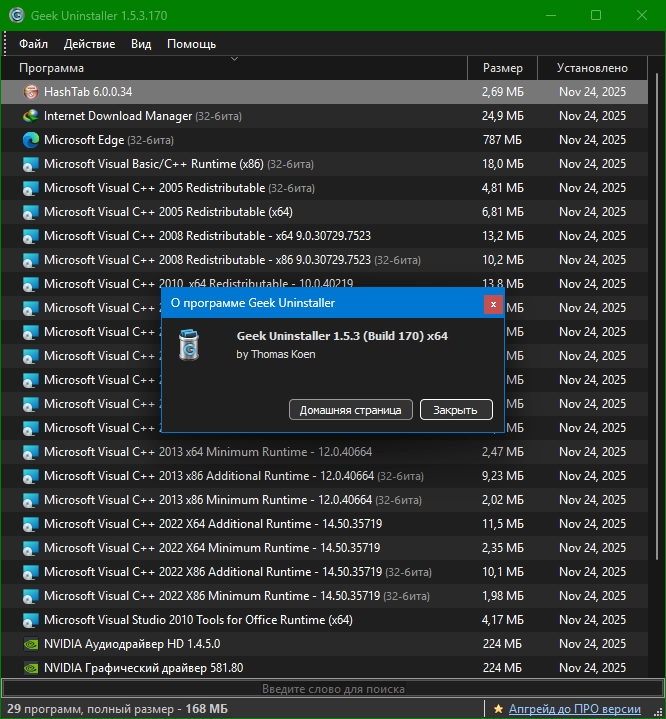
Task: Click the Visual C++ 2008 x64 9.0.30729.7523 icon
Action: pos(31,236)
